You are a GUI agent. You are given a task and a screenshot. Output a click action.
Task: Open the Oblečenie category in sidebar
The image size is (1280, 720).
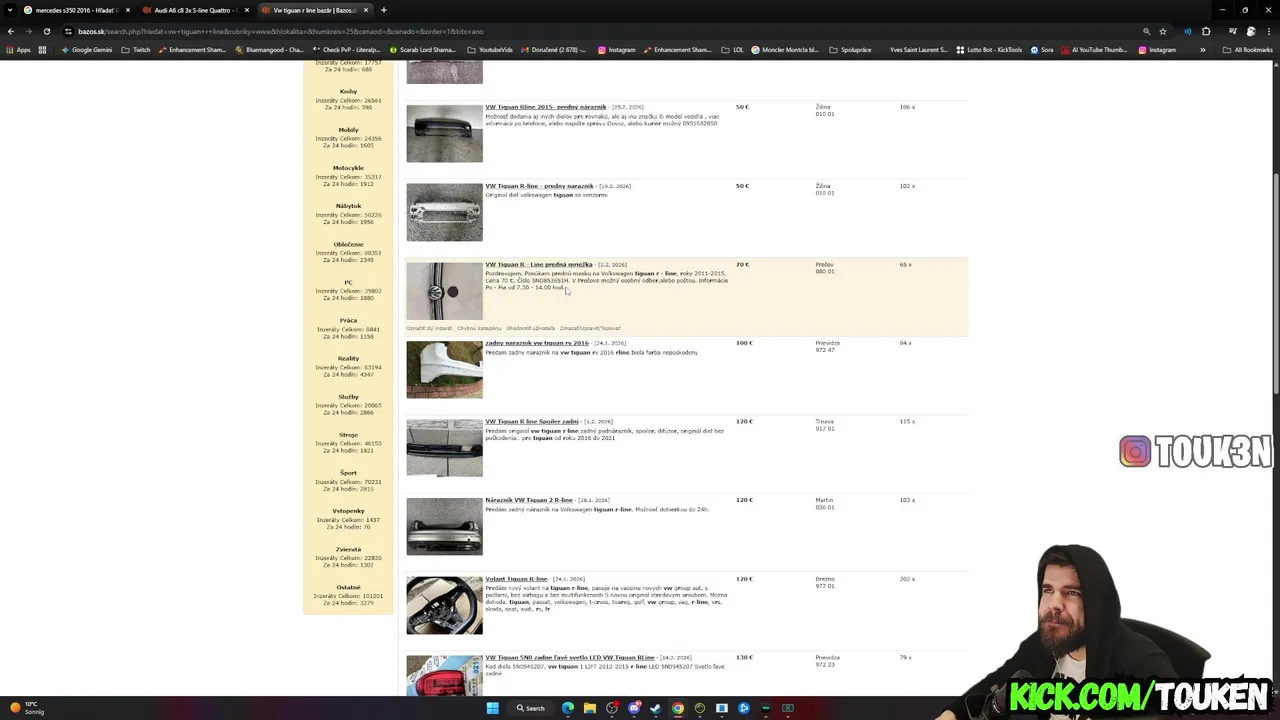coord(348,244)
